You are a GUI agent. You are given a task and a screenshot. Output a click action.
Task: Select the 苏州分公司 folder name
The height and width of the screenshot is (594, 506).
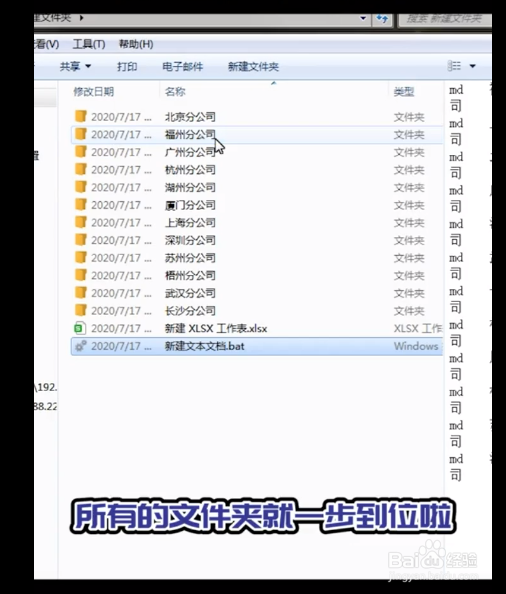click(190, 258)
